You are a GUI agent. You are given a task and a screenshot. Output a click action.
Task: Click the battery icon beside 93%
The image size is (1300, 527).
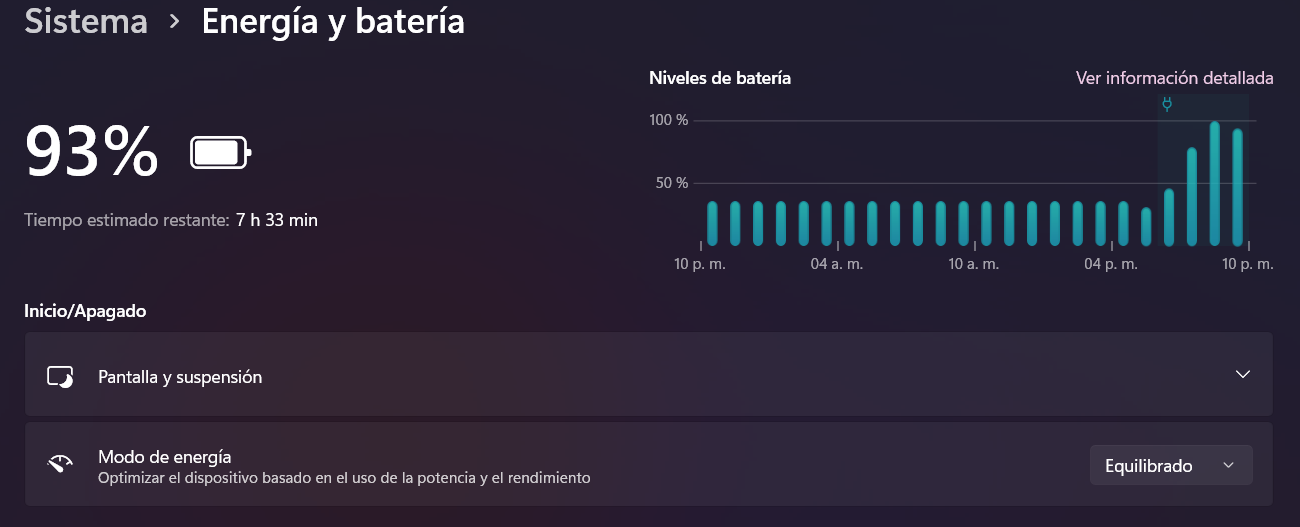(x=220, y=153)
